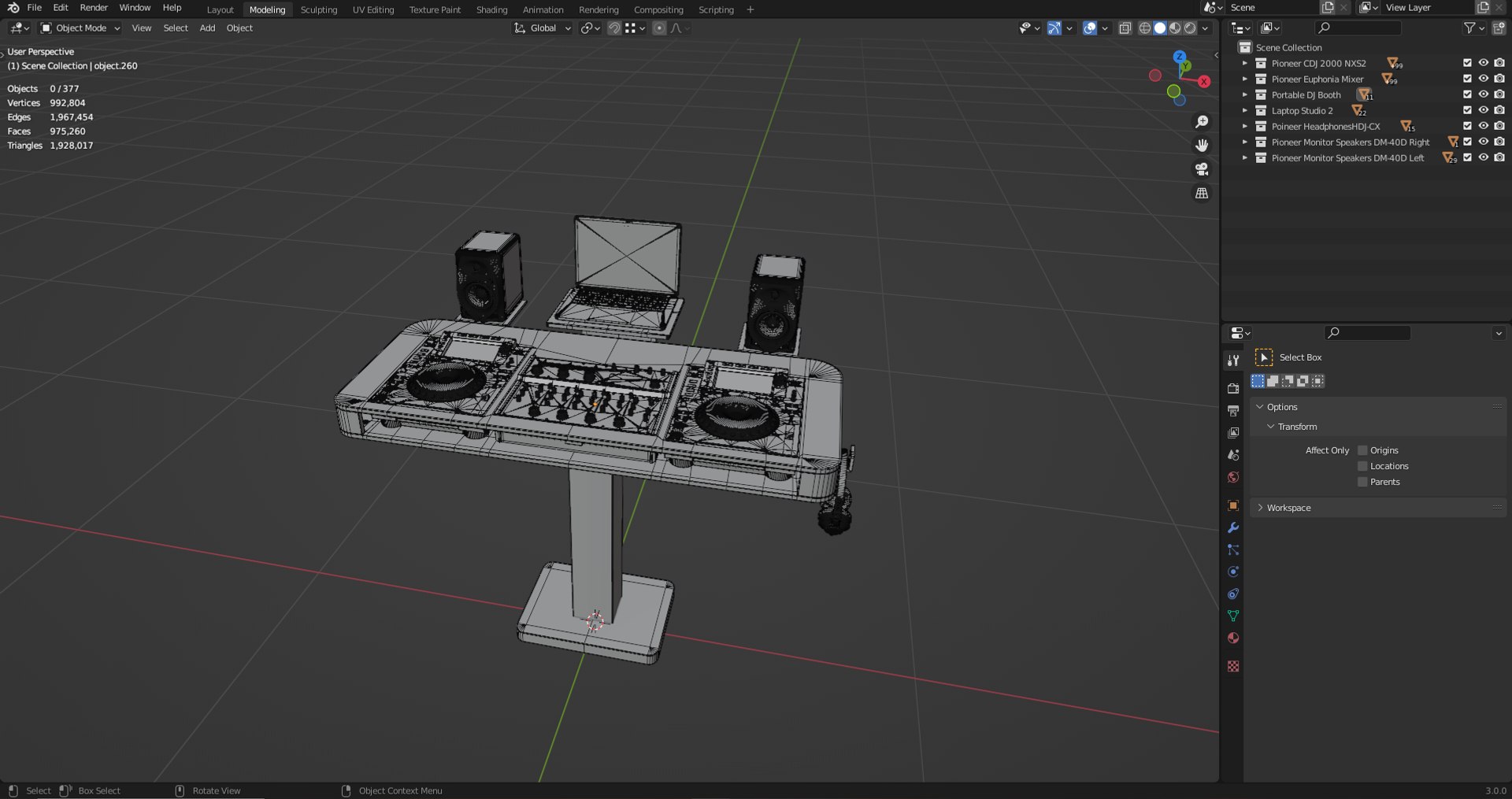Click the new collection button in outliner

tap(1499, 28)
